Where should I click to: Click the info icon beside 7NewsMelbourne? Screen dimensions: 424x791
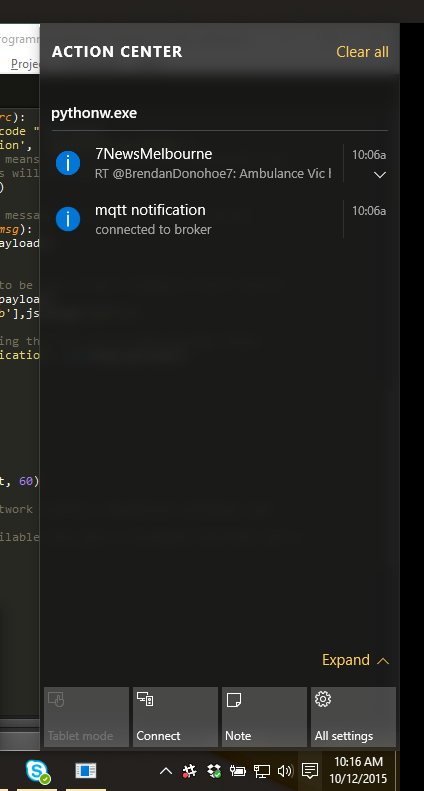coord(68,163)
